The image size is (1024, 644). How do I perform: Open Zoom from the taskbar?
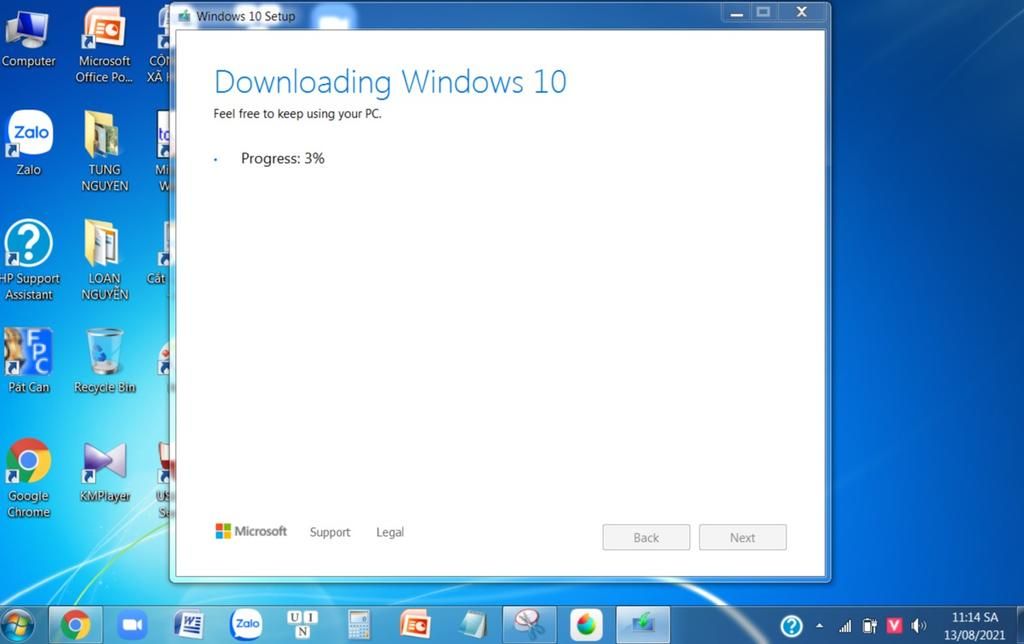tap(133, 625)
